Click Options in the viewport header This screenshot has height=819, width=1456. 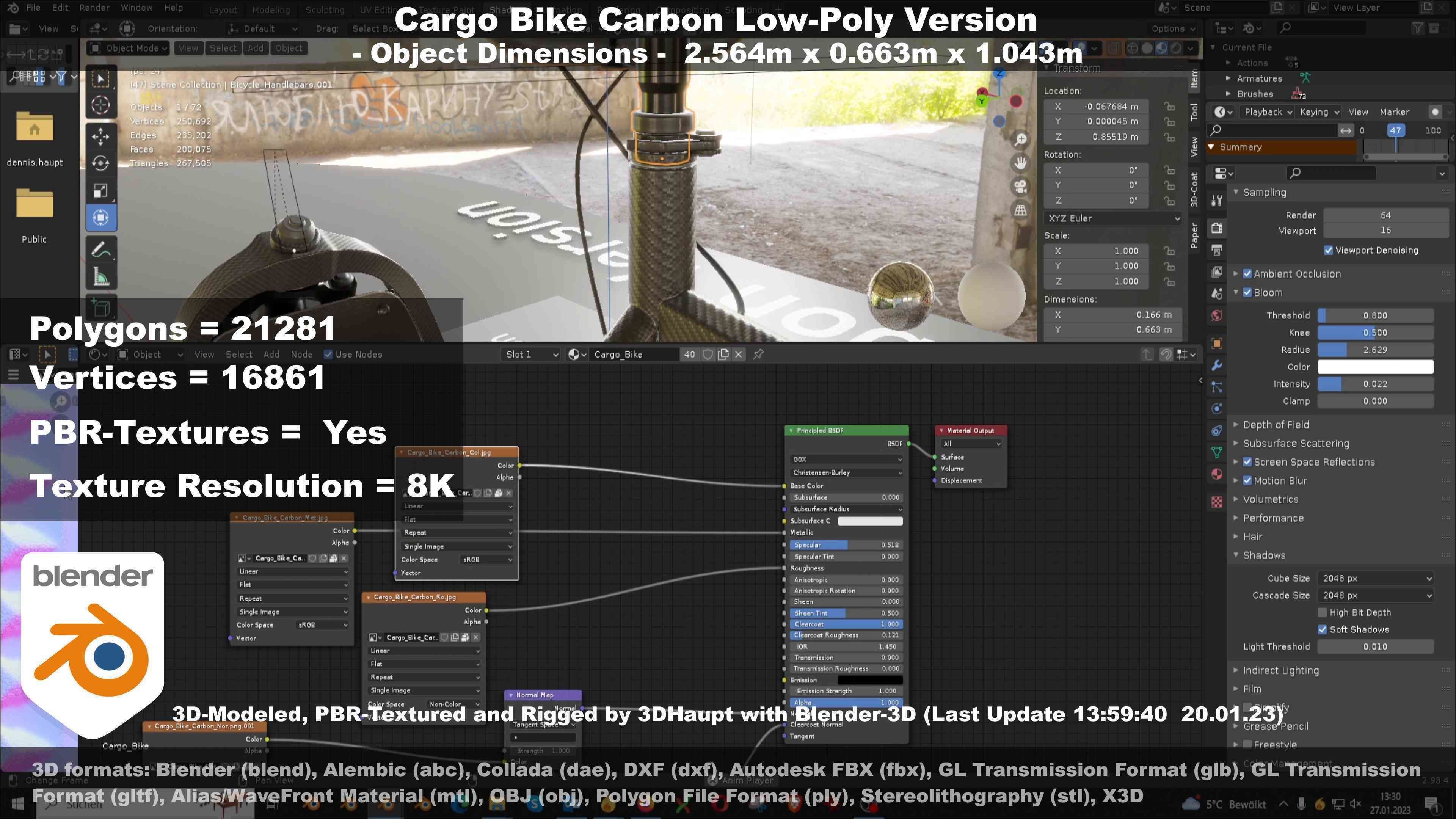coord(1174,29)
